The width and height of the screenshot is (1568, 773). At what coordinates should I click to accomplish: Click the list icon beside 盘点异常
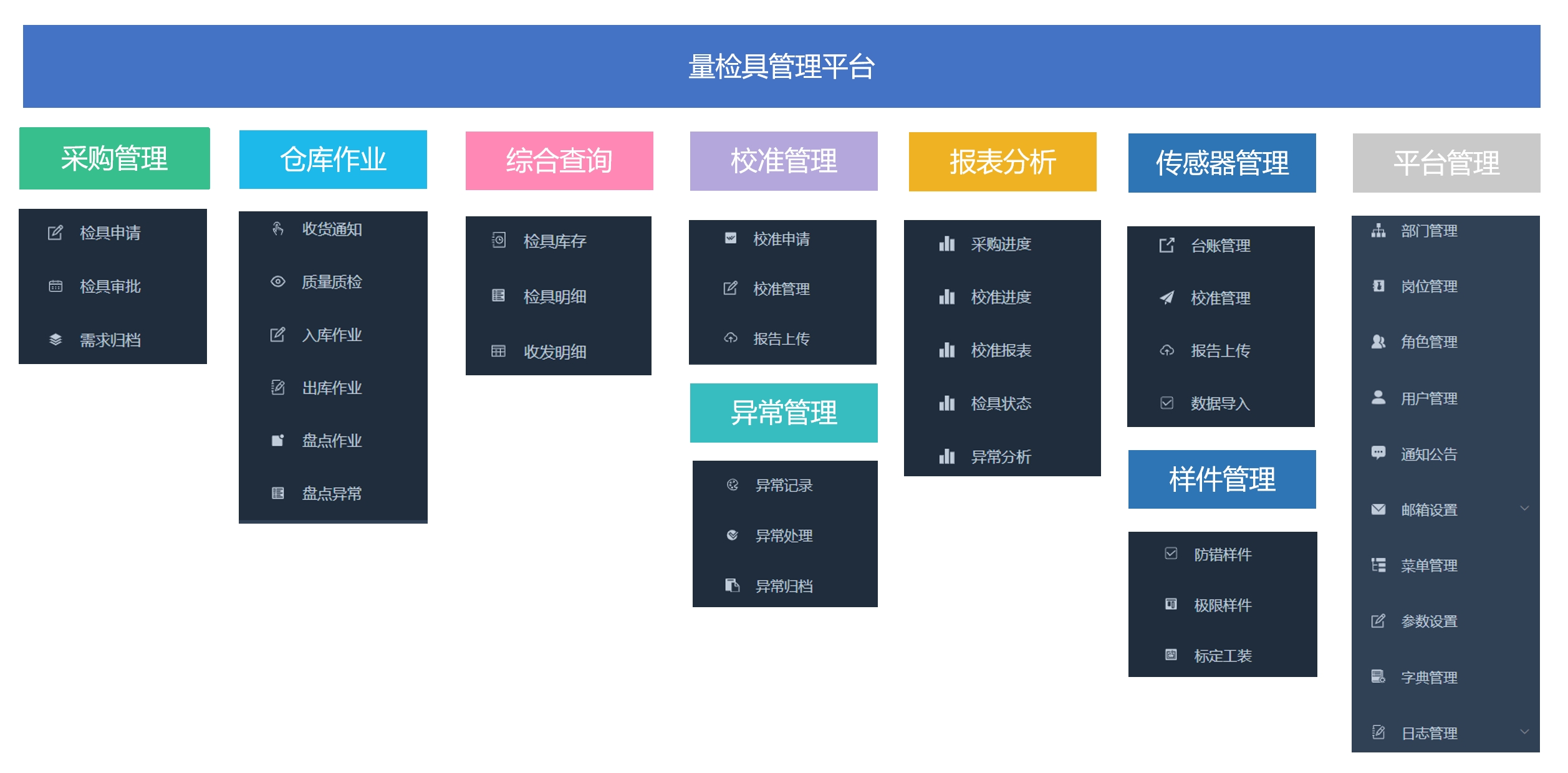[278, 494]
